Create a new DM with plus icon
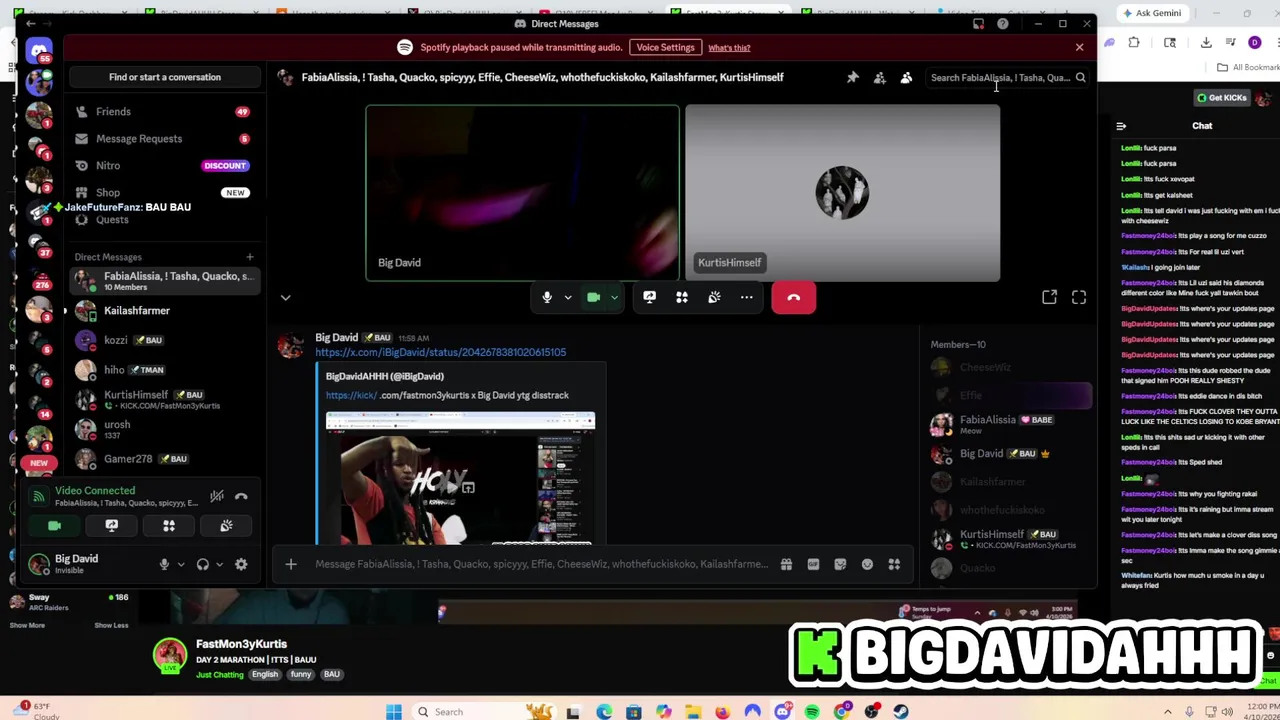The image size is (1280, 720). coord(249,257)
